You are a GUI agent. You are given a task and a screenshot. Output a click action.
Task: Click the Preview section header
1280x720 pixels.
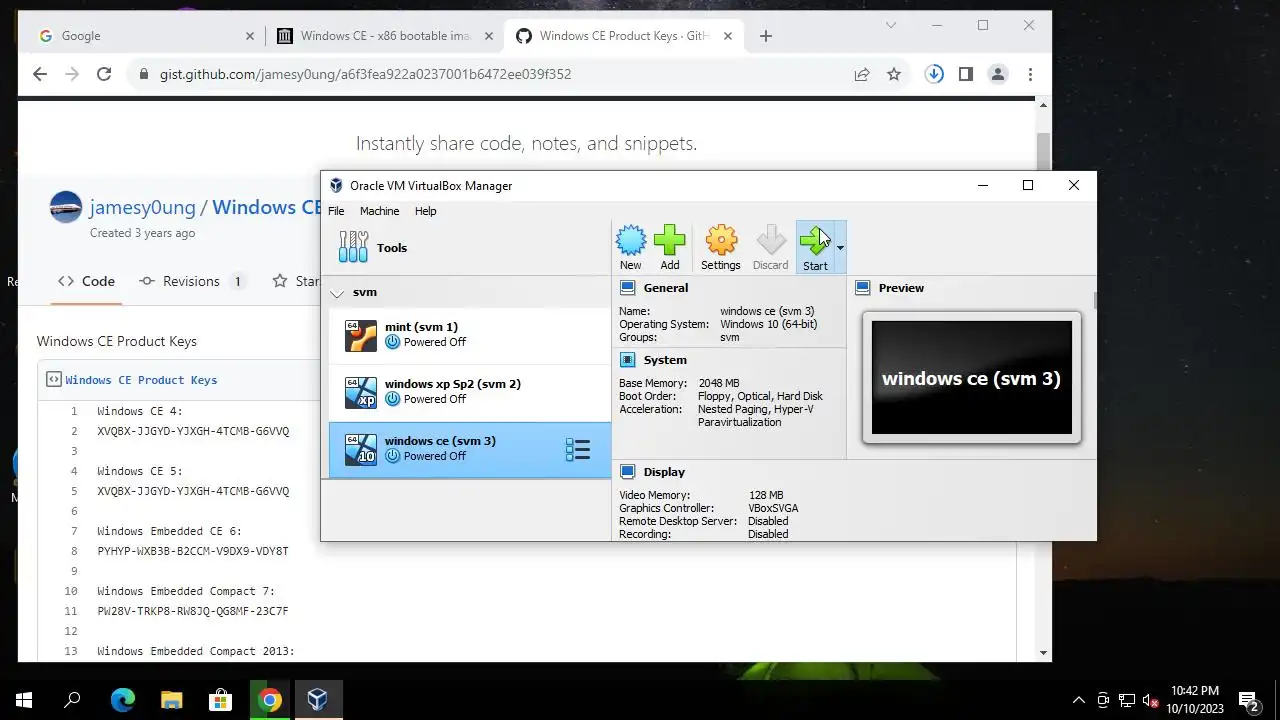[901, 288]
